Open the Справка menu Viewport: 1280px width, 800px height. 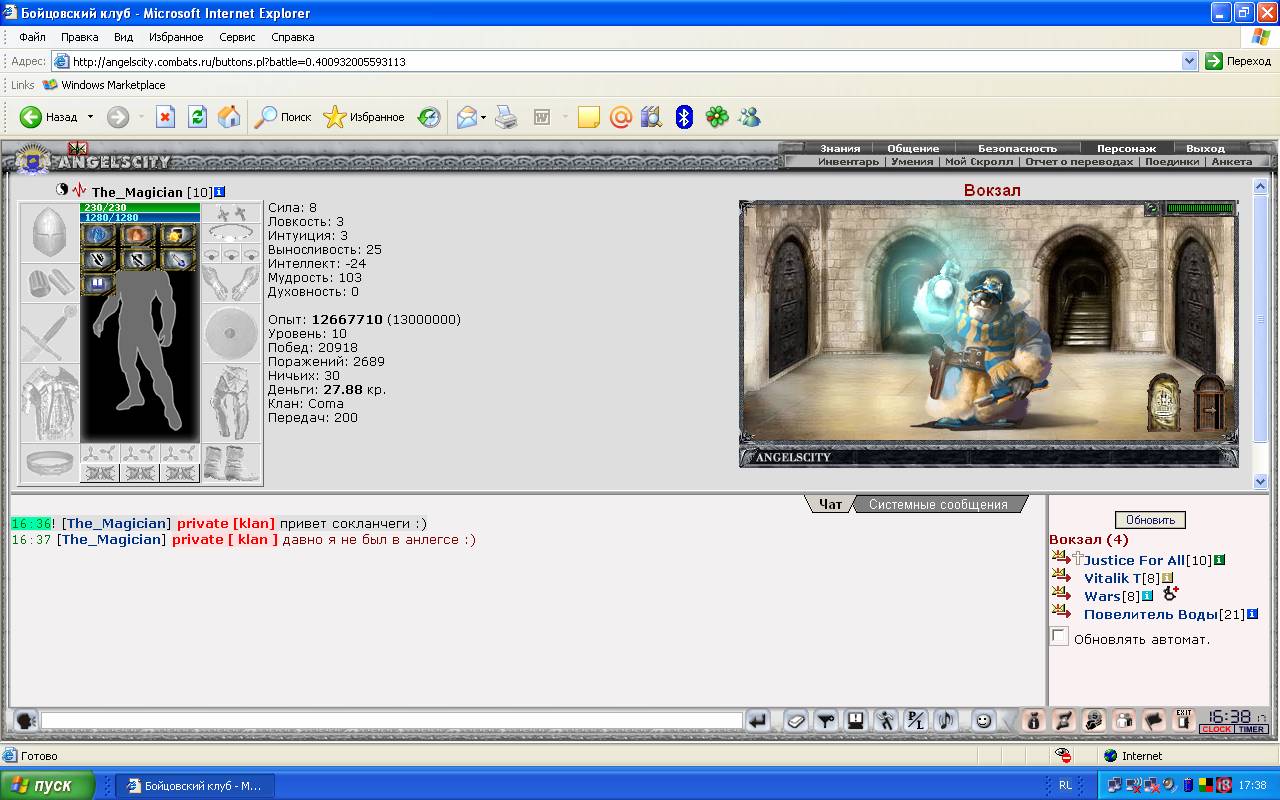[293, 37]
